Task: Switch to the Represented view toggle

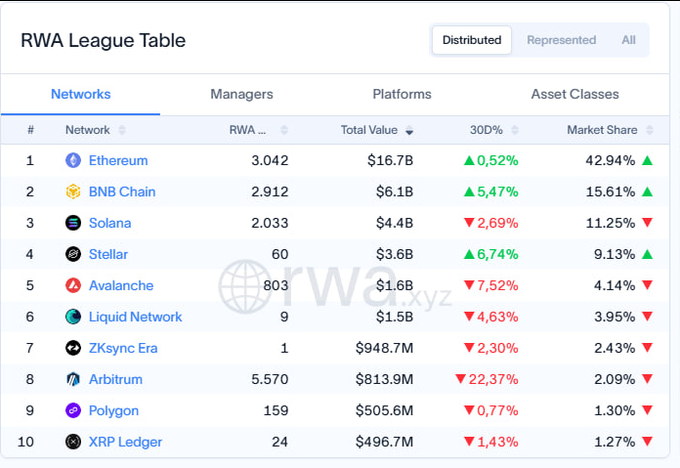Action: [561, 40]
